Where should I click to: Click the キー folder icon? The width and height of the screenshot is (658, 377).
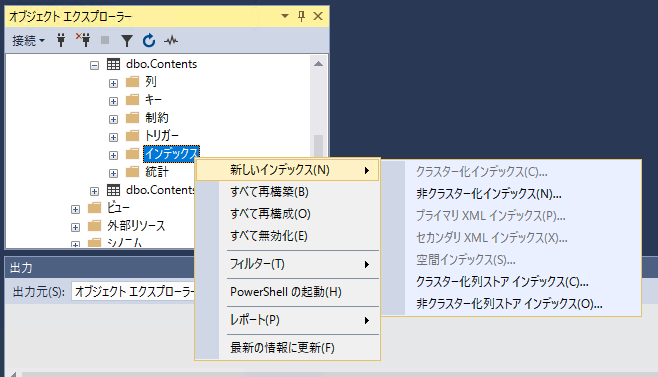click(x=133, y=99)
